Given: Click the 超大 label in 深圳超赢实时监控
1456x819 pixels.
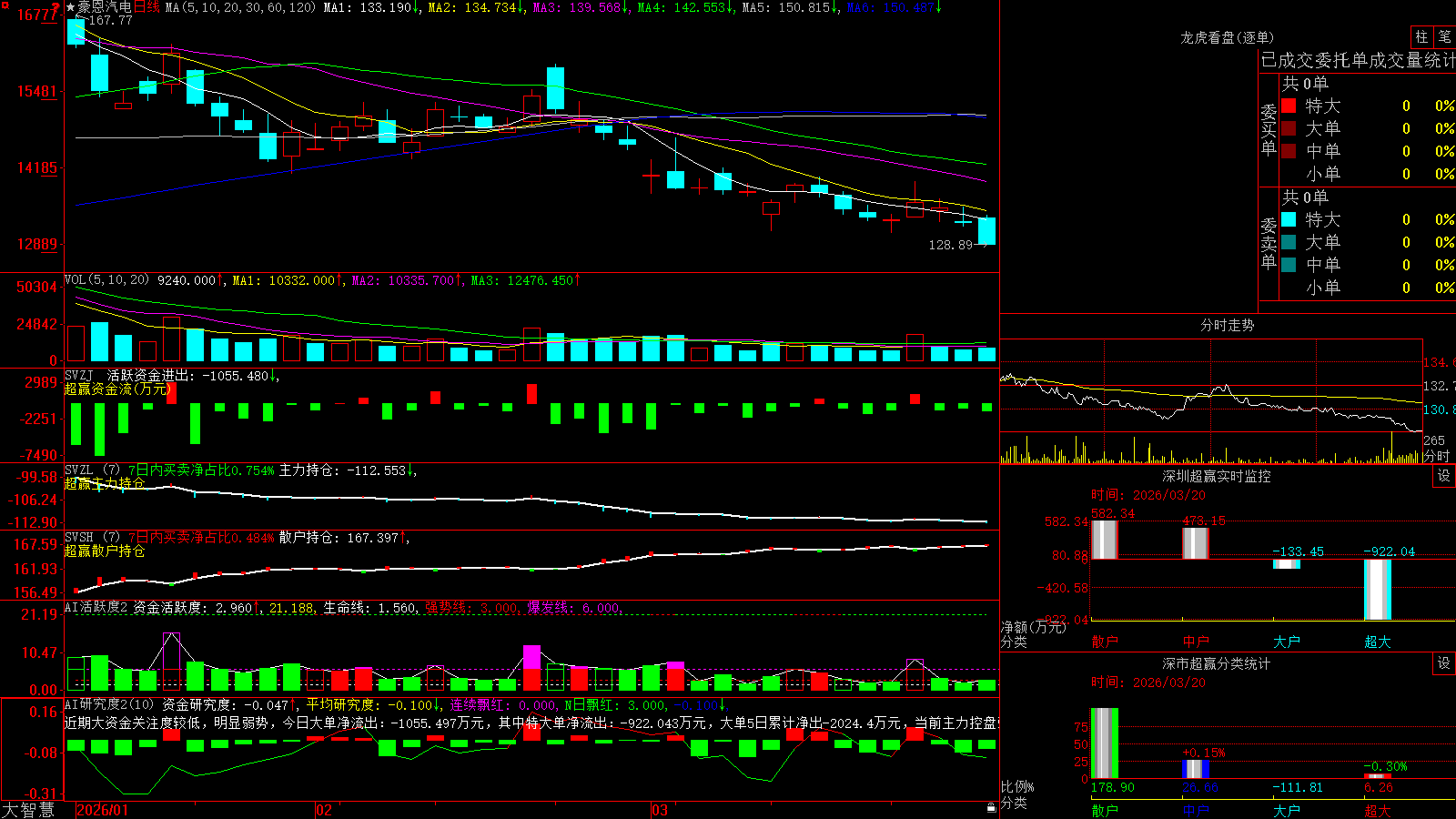Looking at the screenshot, I should [1377, 642].
